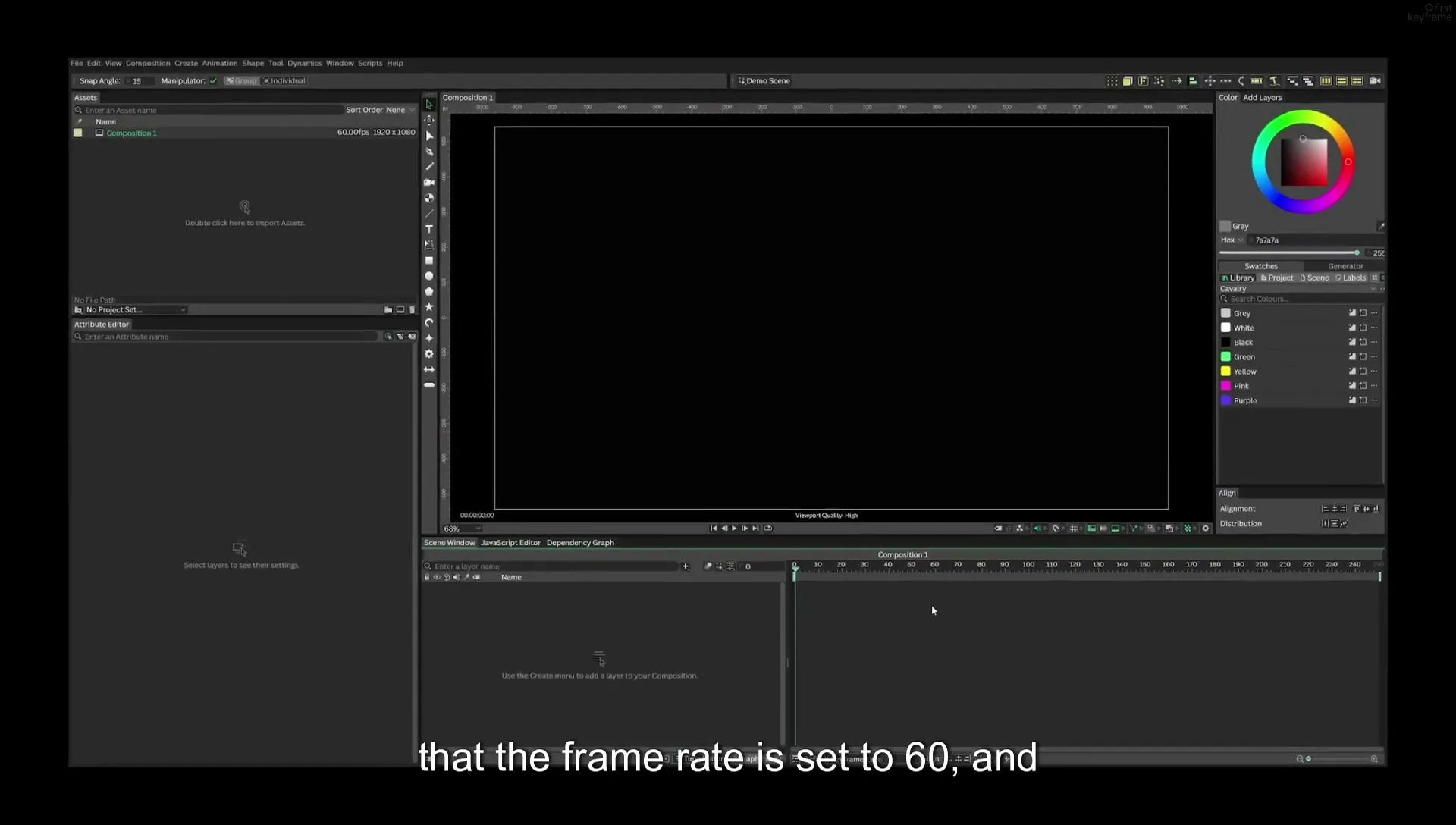Select the Capsule shape tool
This screenshot has width=1456, height=825.
pyautogui.click(x=429, y=385)
